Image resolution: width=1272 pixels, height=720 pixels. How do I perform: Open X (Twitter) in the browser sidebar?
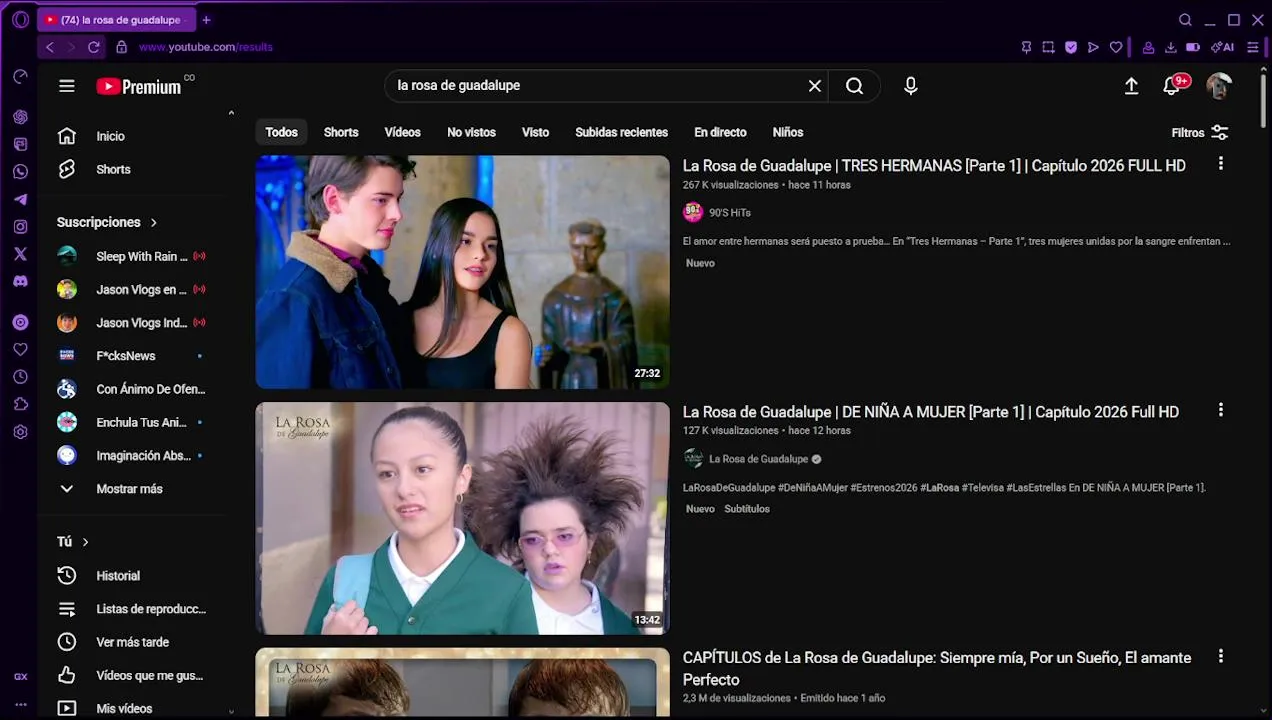[20, 254]
